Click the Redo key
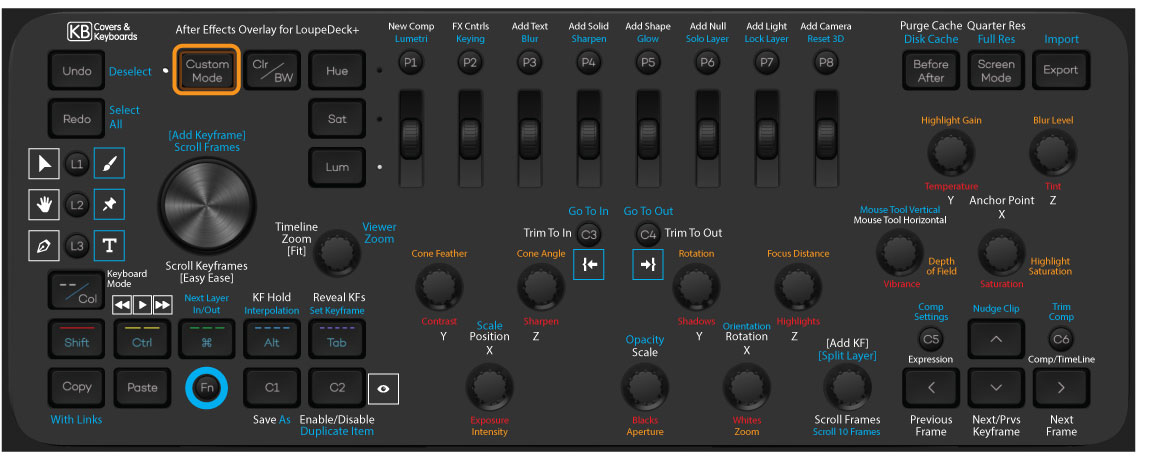The width and height of the screenshot is (1154, 459). click(77, 118)
